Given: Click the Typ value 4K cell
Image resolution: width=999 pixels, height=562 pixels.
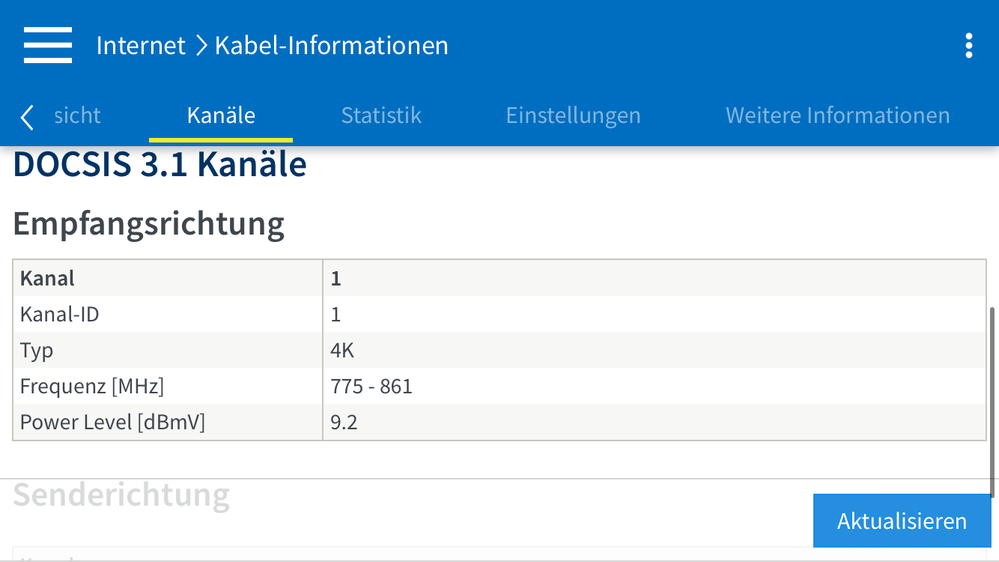Looking at the screenshot, I should coord(343,350).
